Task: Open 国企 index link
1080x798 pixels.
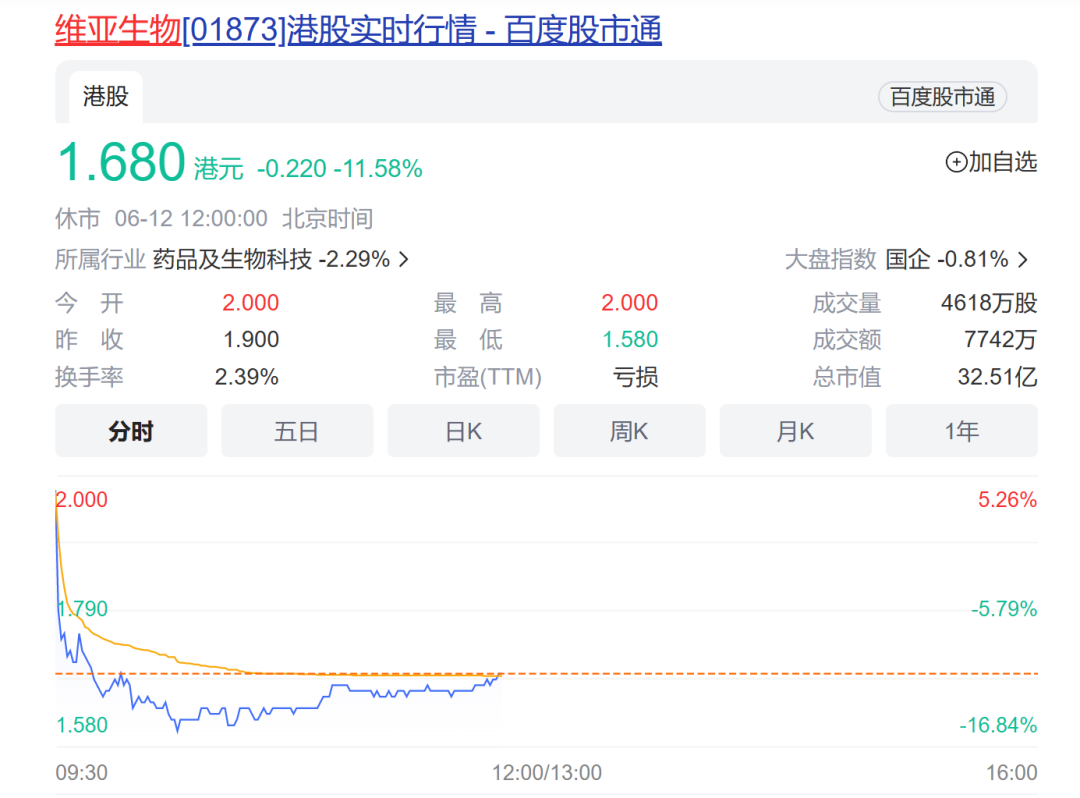Action: (908, 260)
